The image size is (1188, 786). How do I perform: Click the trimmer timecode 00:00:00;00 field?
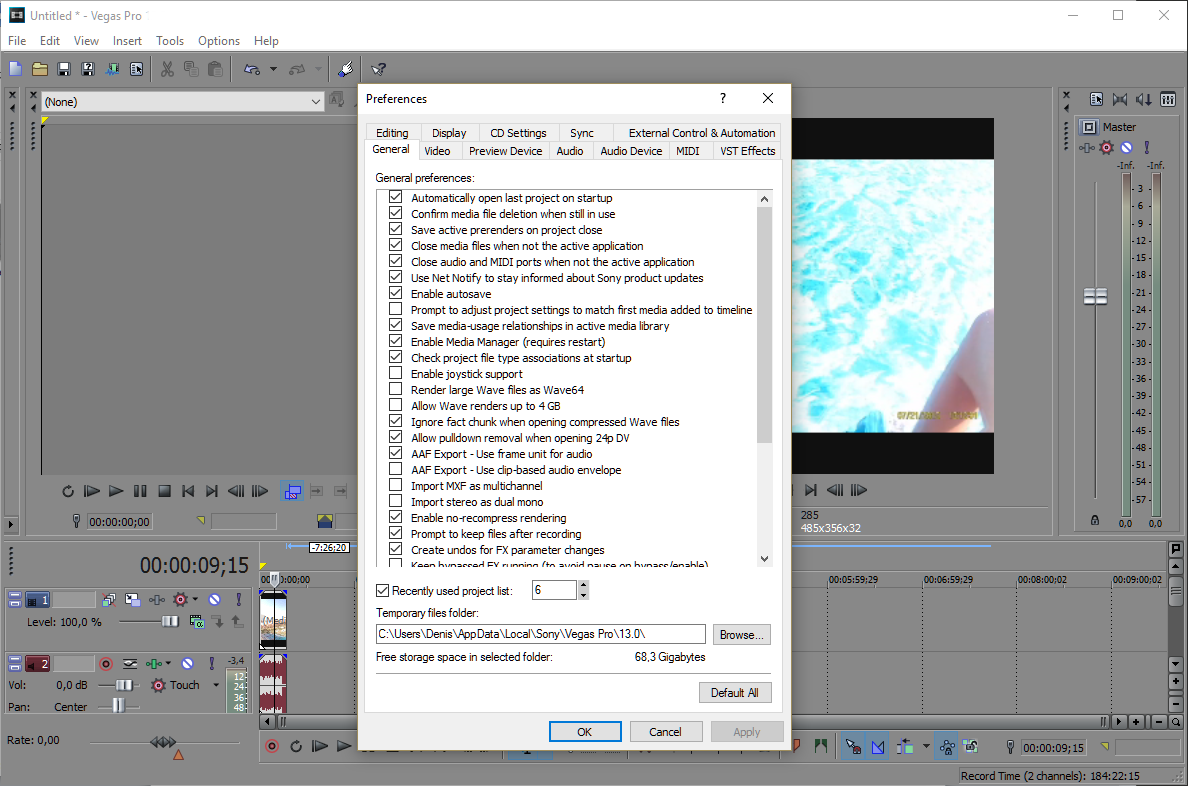tap(120, 521)
